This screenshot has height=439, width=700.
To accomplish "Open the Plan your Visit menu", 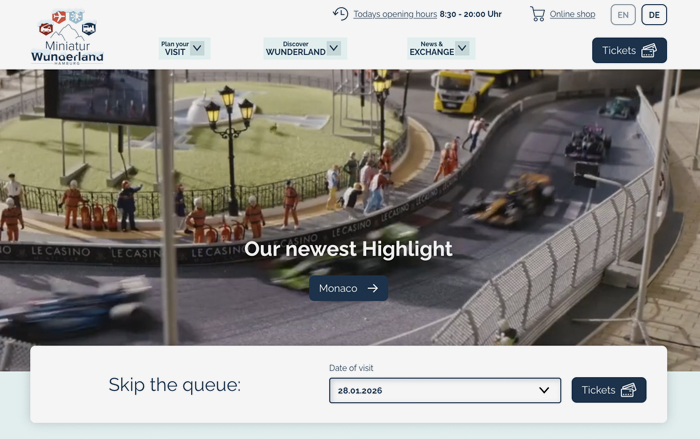I will click(x=175, y=48).
